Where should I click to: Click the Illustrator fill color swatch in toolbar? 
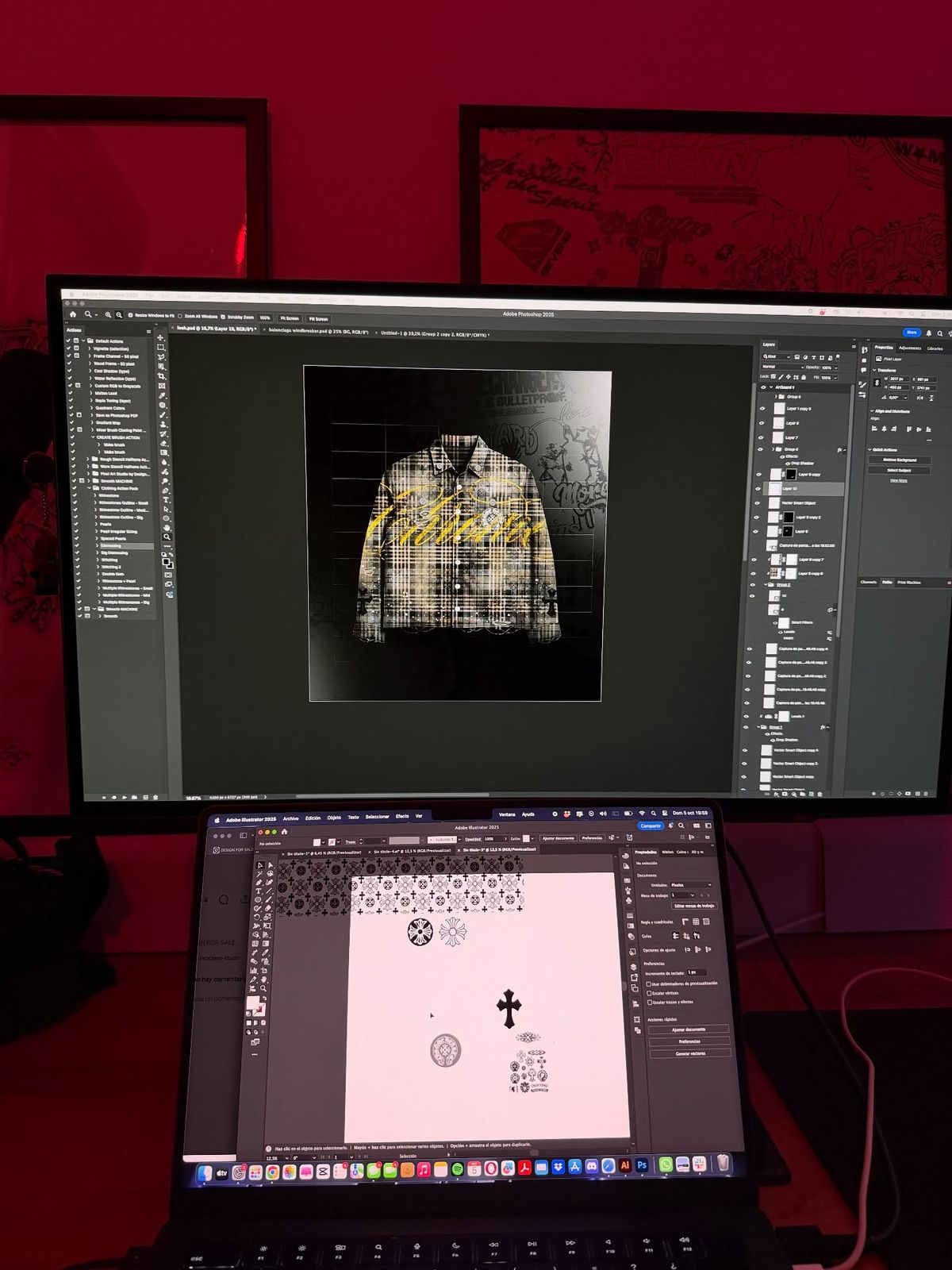coord(253,1003)
